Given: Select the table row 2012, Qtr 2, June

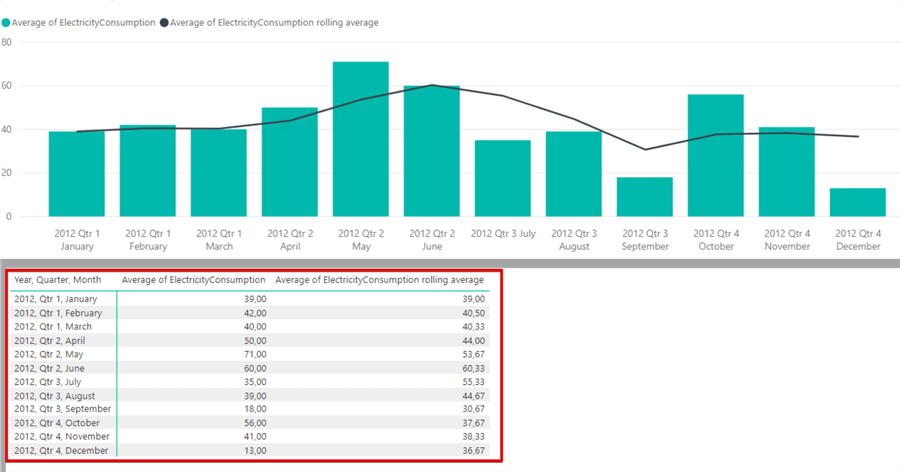Looking at the screenshot, I should pos(250,368).
